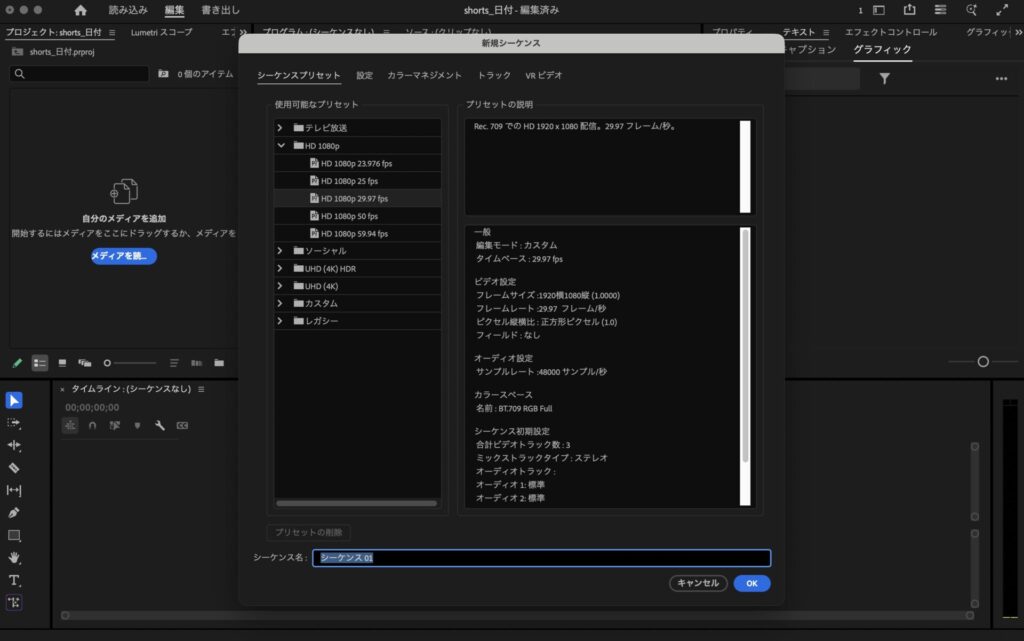Expand the ソーシャル preset folder
The height and width of the screenshot is (641, 1024).
(x=281, y=251)
